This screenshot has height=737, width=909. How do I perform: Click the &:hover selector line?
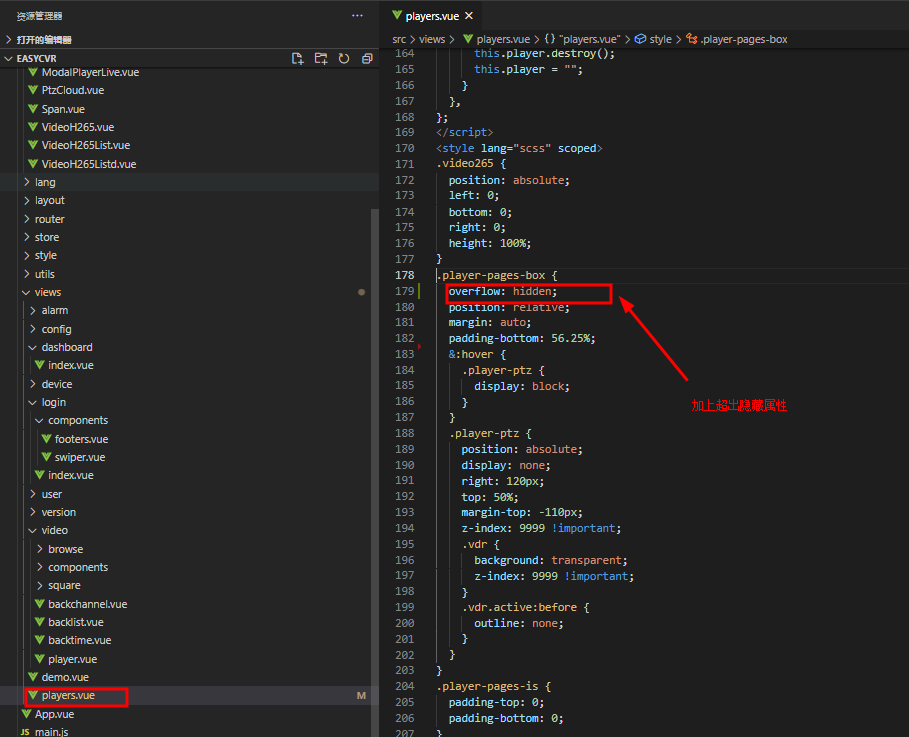point(477,354)
